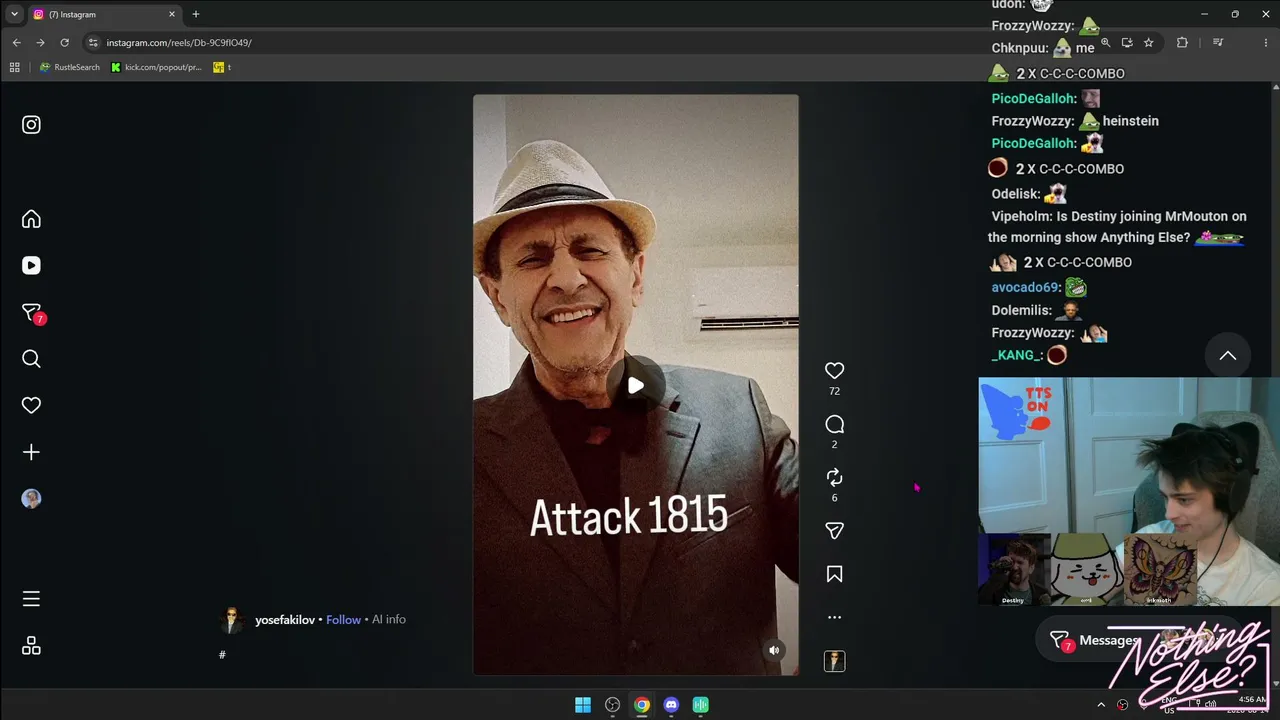Open the Chrome apps grid shortcut

coord(14,67)
